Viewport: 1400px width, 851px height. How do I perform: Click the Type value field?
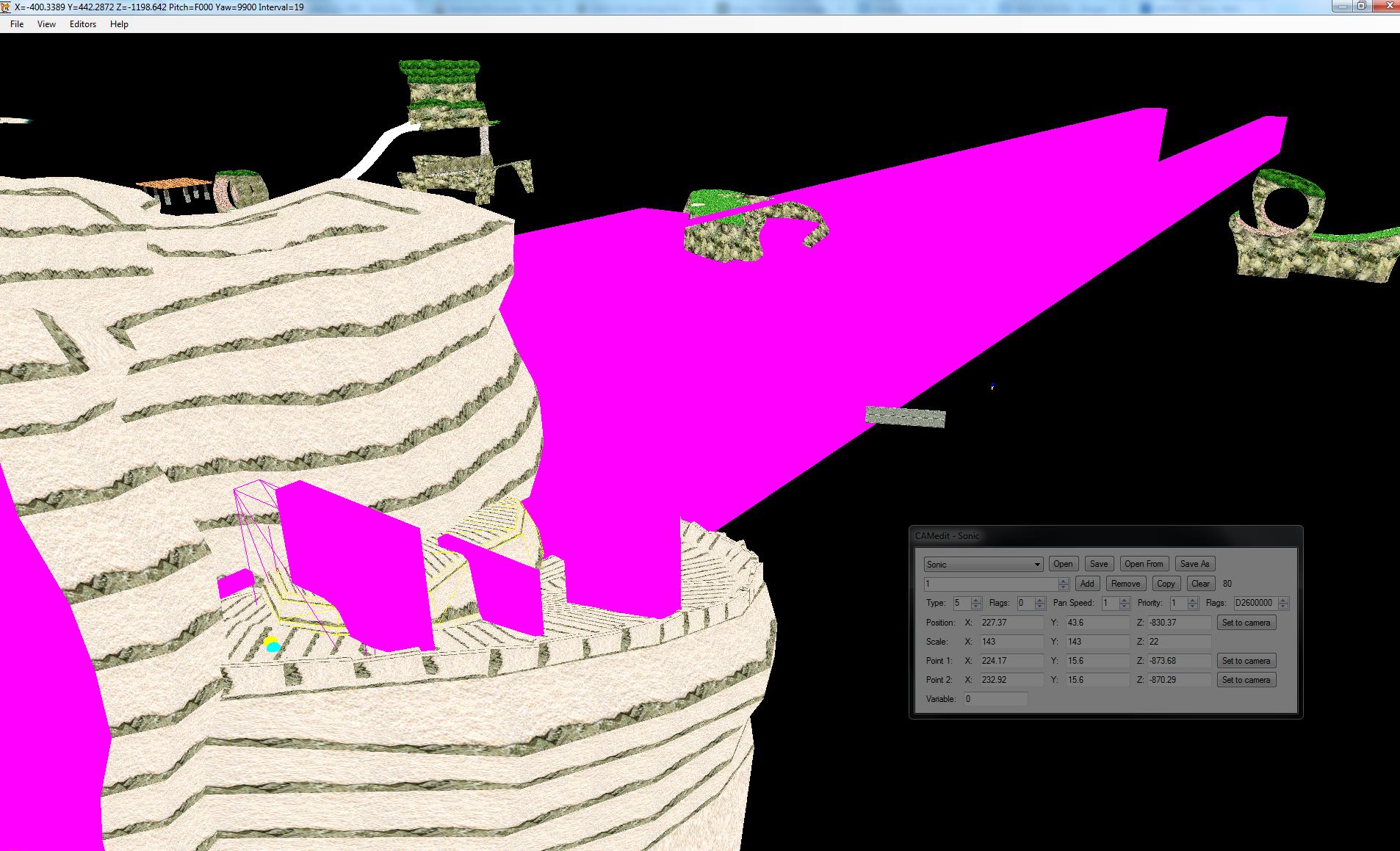pyautogui.click(x=962, y=603)
